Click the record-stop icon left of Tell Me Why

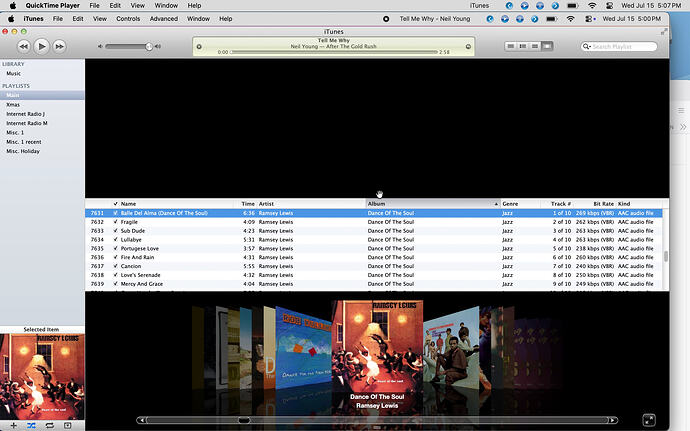coord(386,19)
